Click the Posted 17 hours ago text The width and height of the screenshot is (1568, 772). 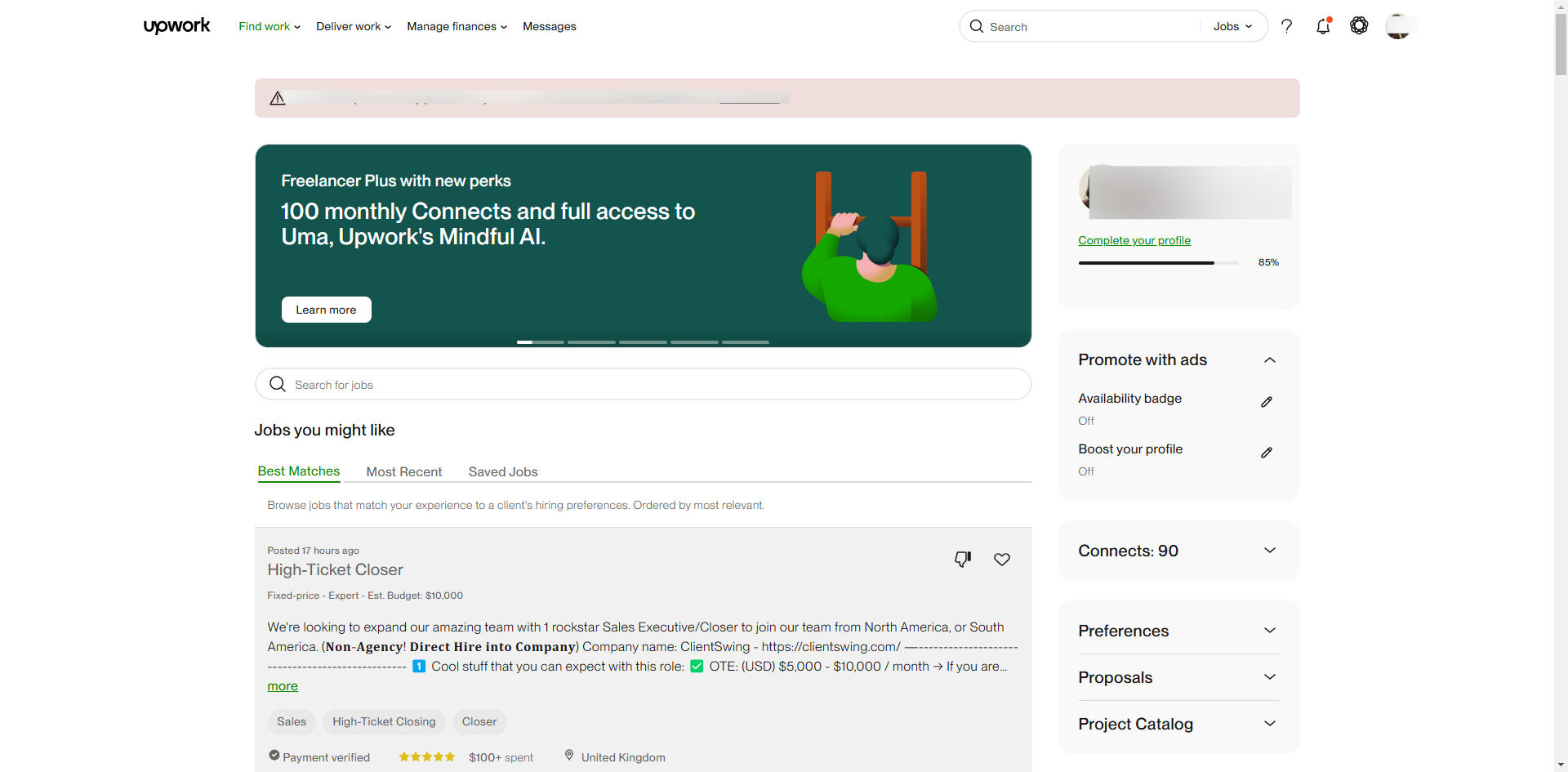click(313, 551)
